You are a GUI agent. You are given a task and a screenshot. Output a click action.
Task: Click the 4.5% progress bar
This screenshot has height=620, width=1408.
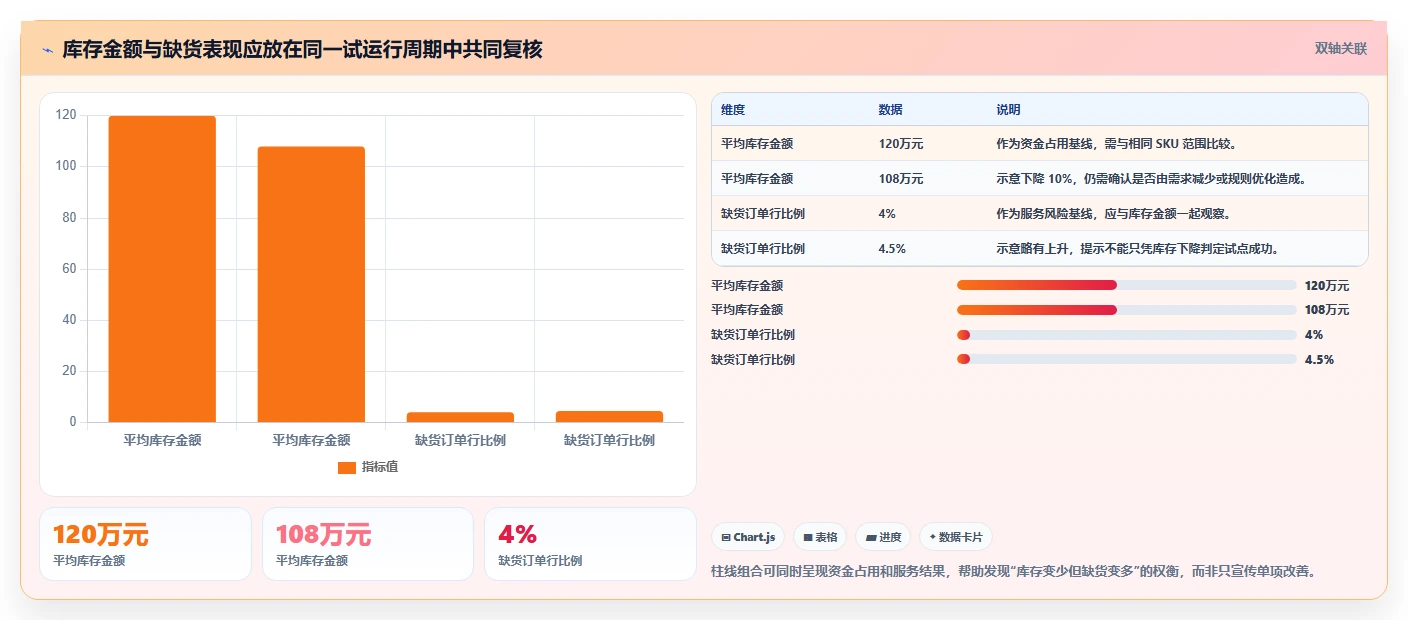click(1126, 359)
